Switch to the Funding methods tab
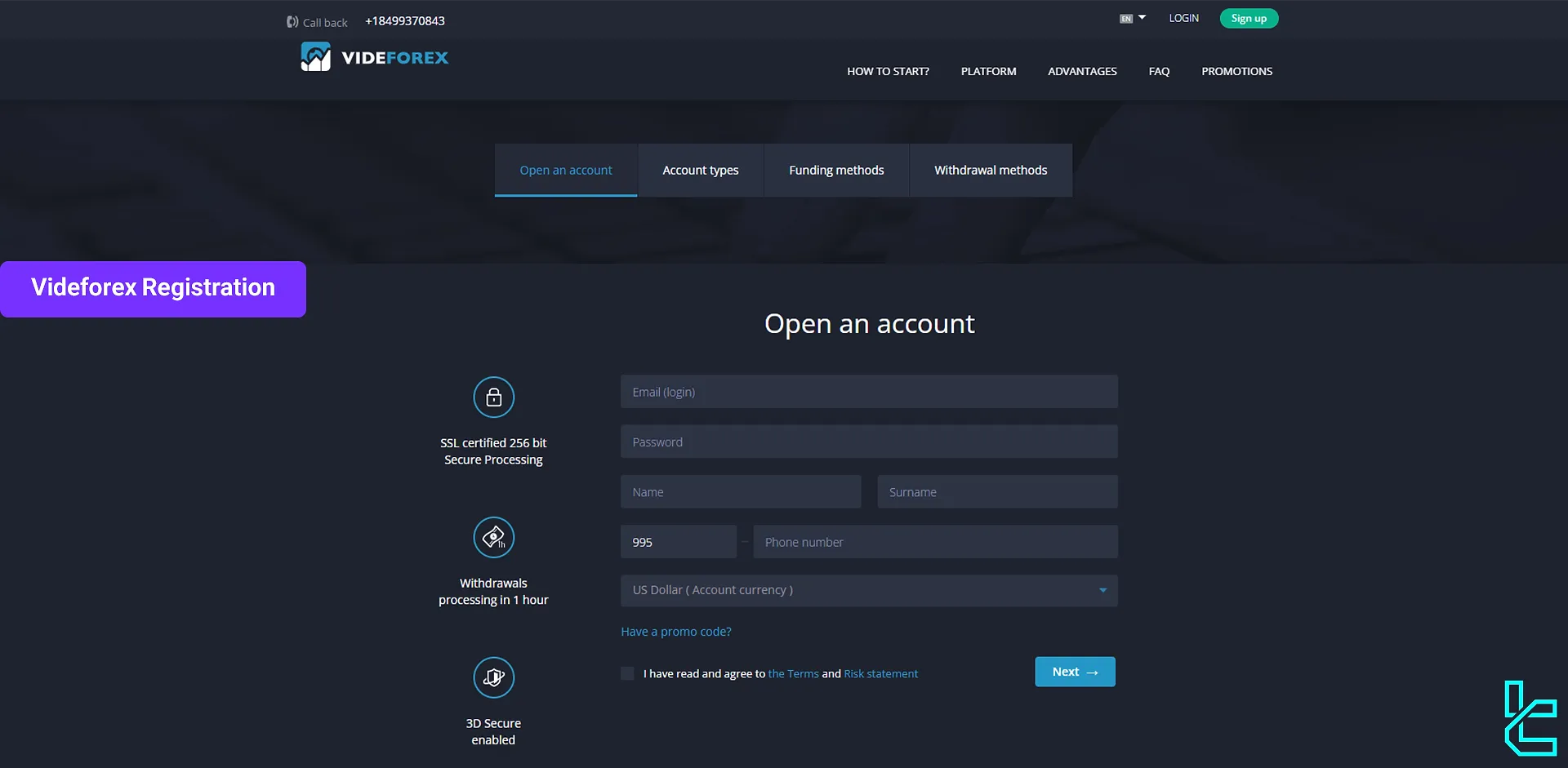 pyautogui.click(x=836, y=170)
